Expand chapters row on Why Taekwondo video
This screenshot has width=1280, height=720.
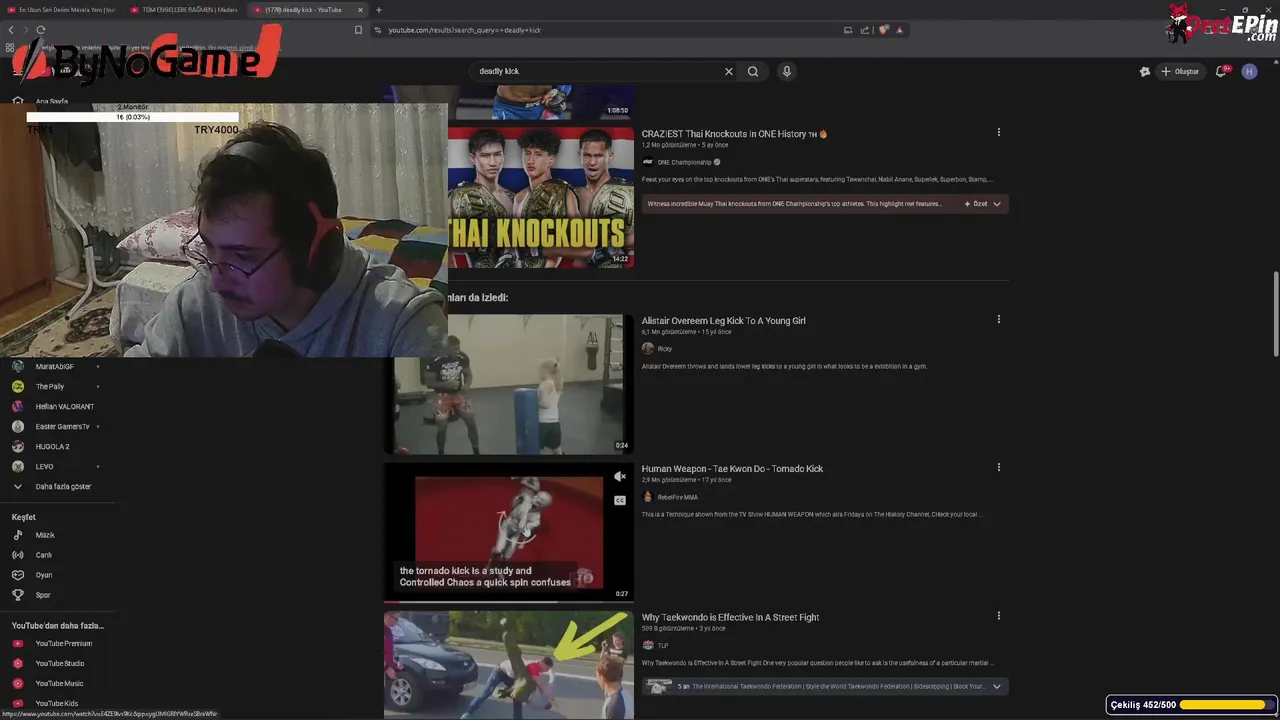pos(997,686)
